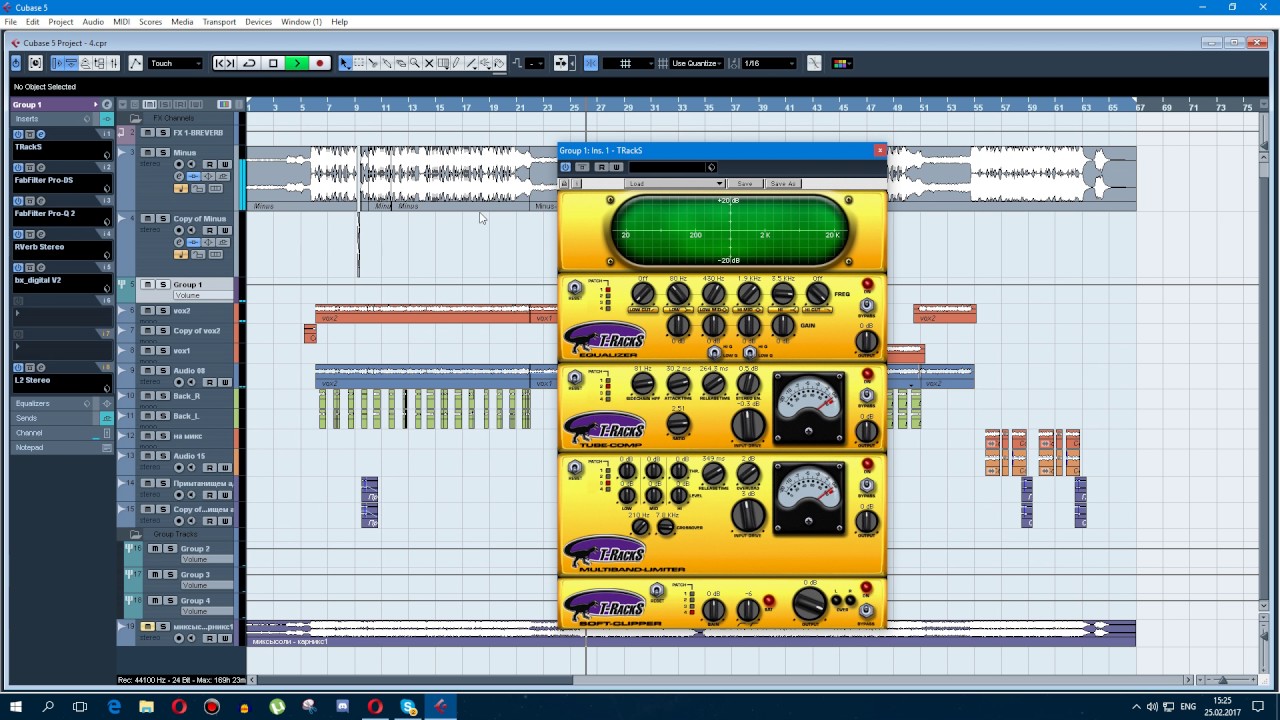The width and height of the screenshot is (1280, 720).
Task: Open the Use Quantize grid type dropdown
Action: [697, 63]
